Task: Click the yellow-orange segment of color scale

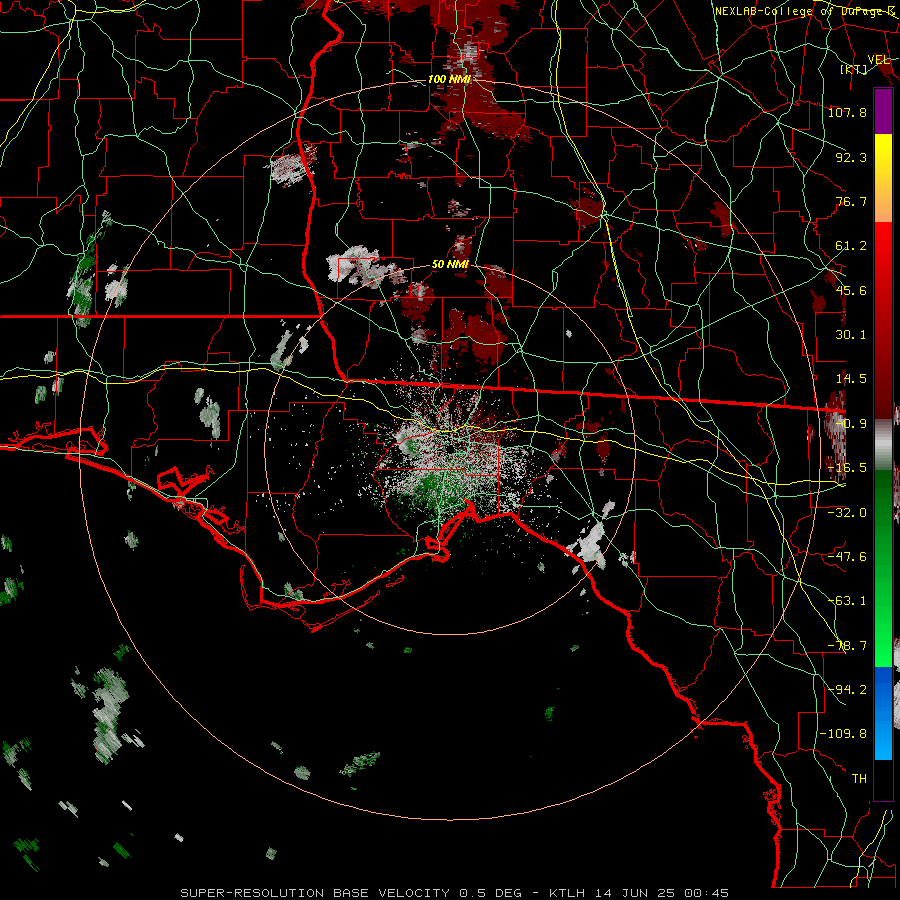Action: tap(883, 178)
